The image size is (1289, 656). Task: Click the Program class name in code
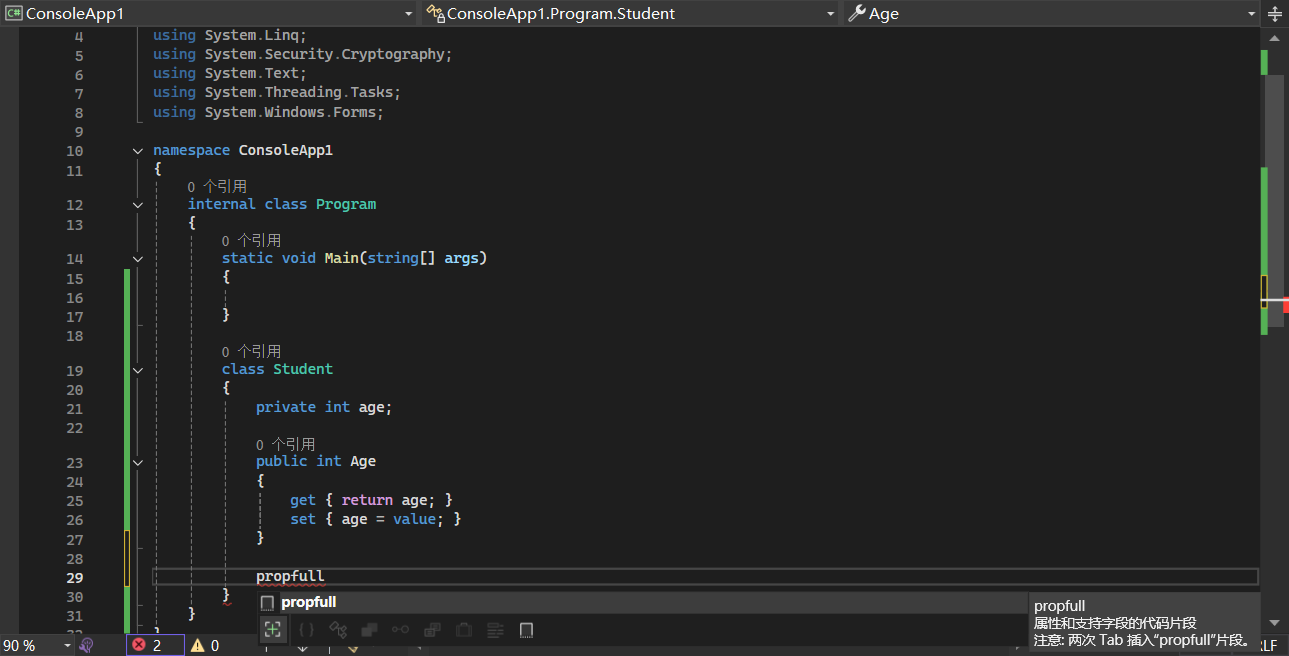346,204
